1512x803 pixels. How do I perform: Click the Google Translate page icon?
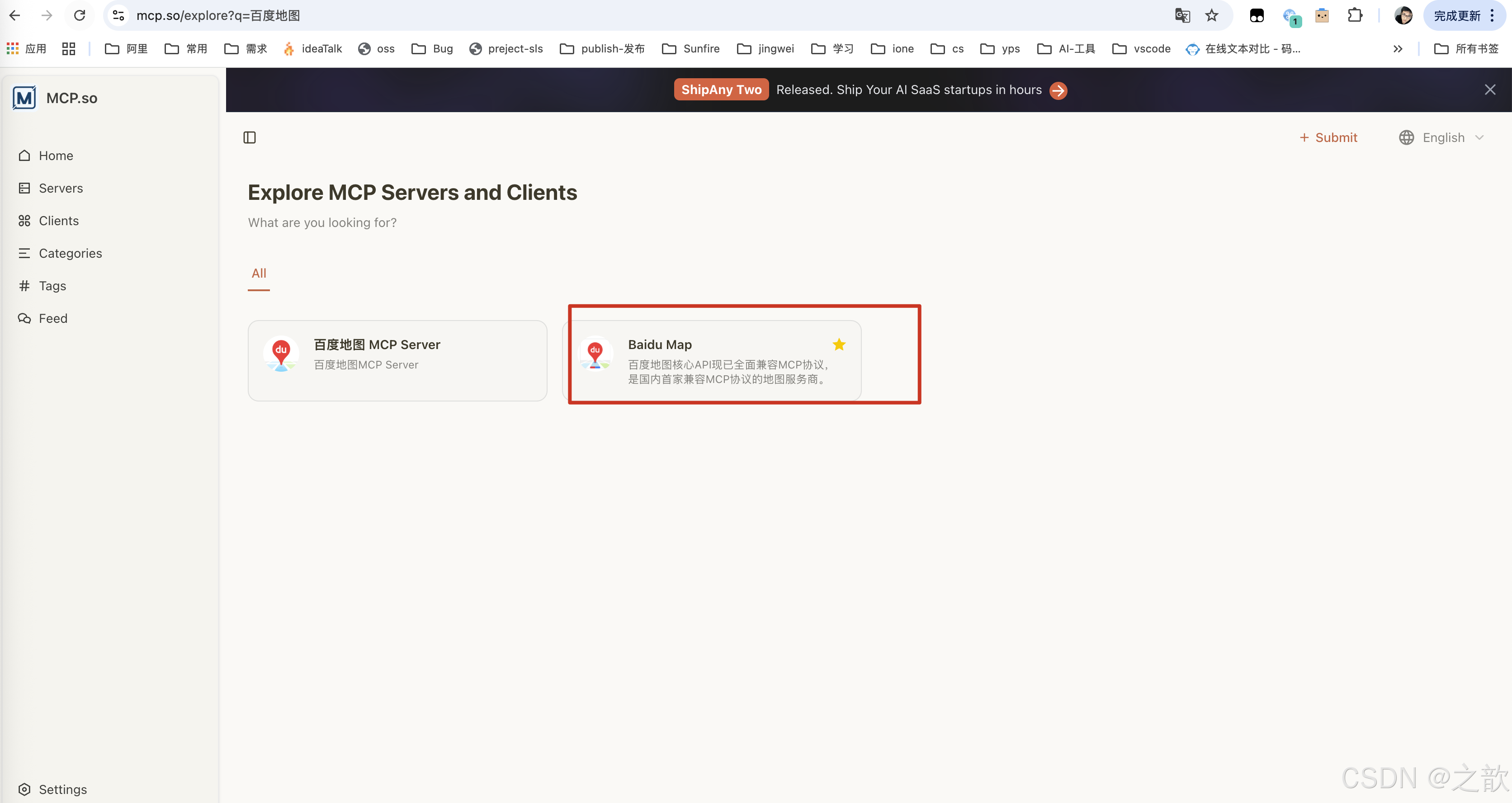coord(1182,16)
